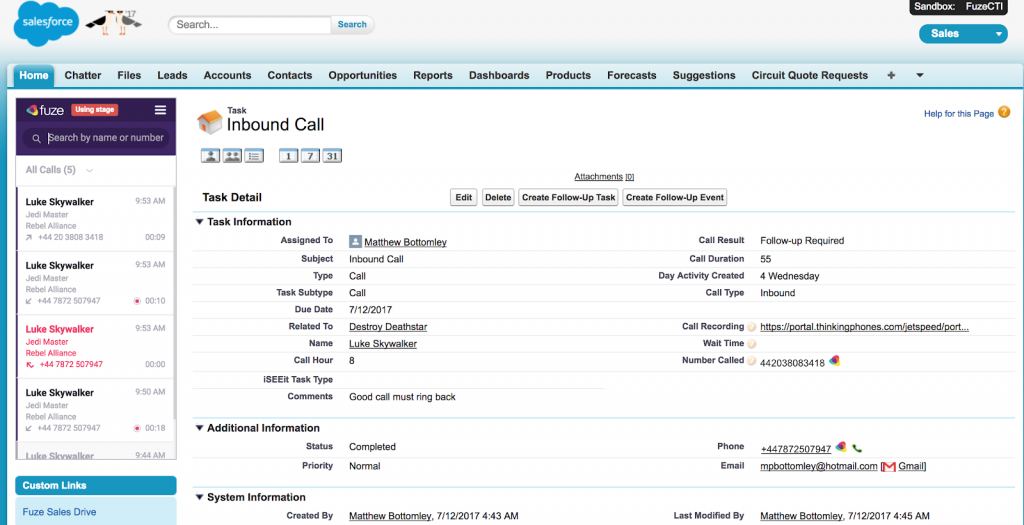Viewport: 1024px width, 525px height.
Task: Focus the Salesforce global search field
Action: [250, 25]
